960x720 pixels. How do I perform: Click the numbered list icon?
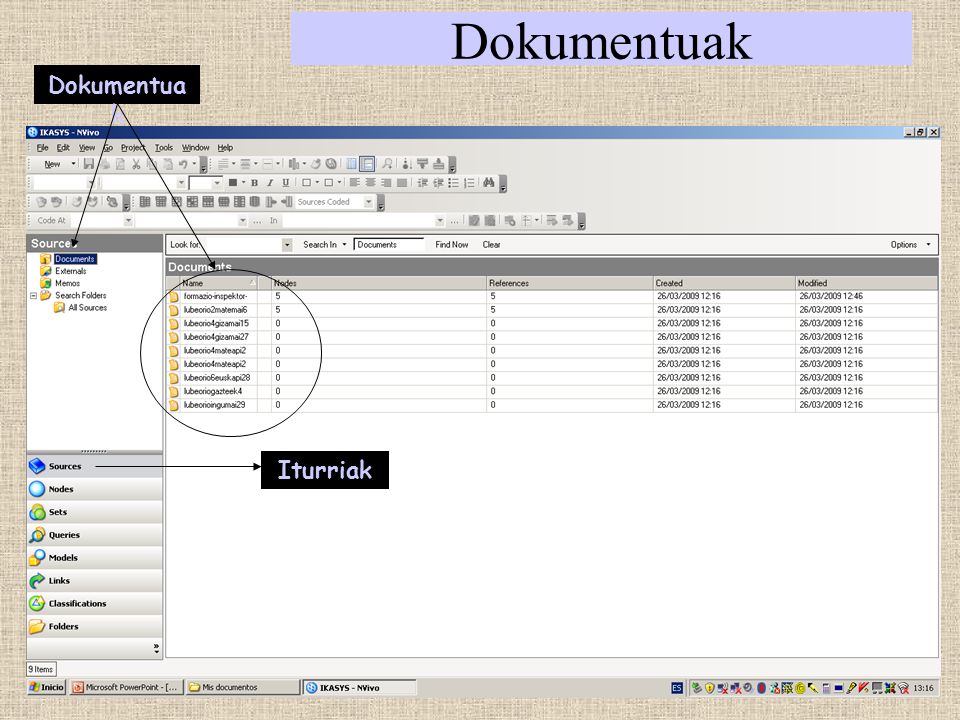tap(470, 182)
